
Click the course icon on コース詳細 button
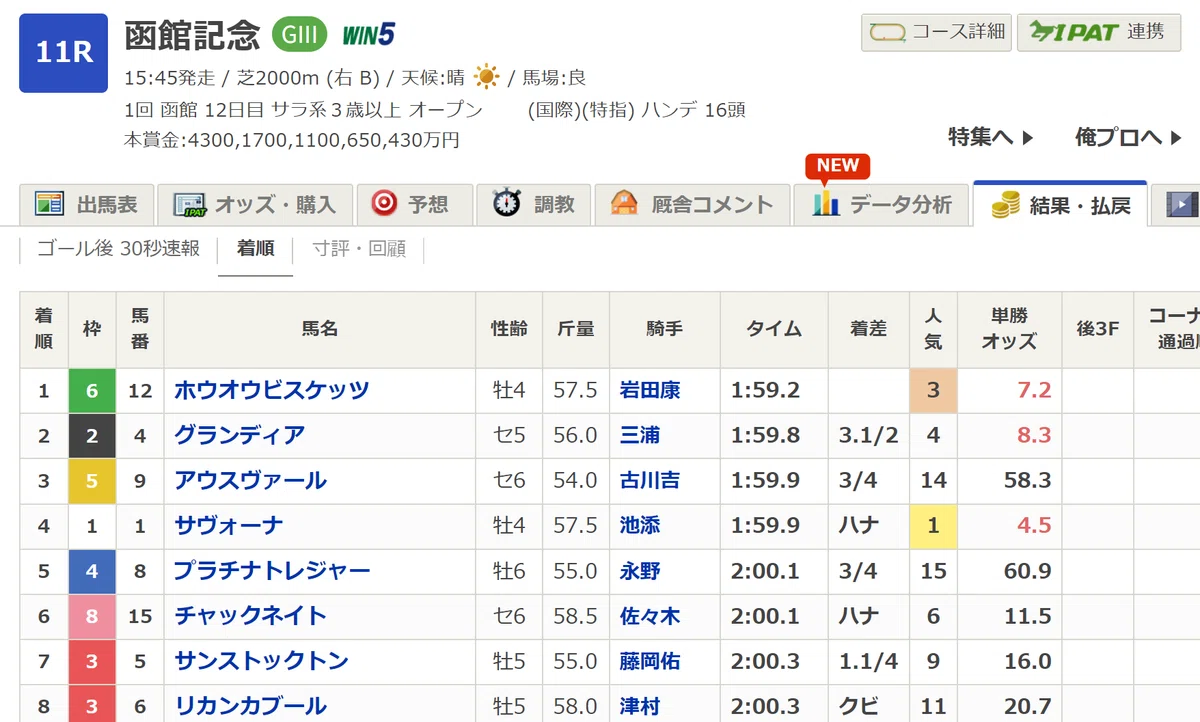pos(888,32)
